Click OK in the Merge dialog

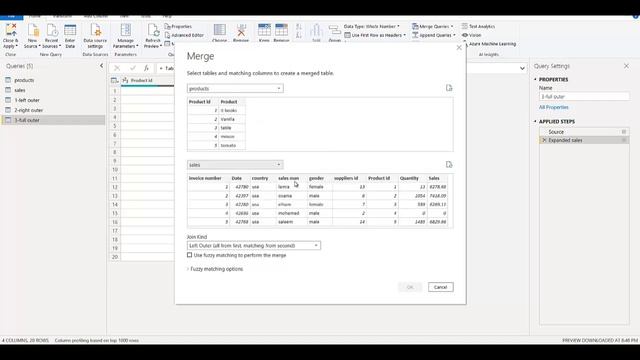click(410, 287)
